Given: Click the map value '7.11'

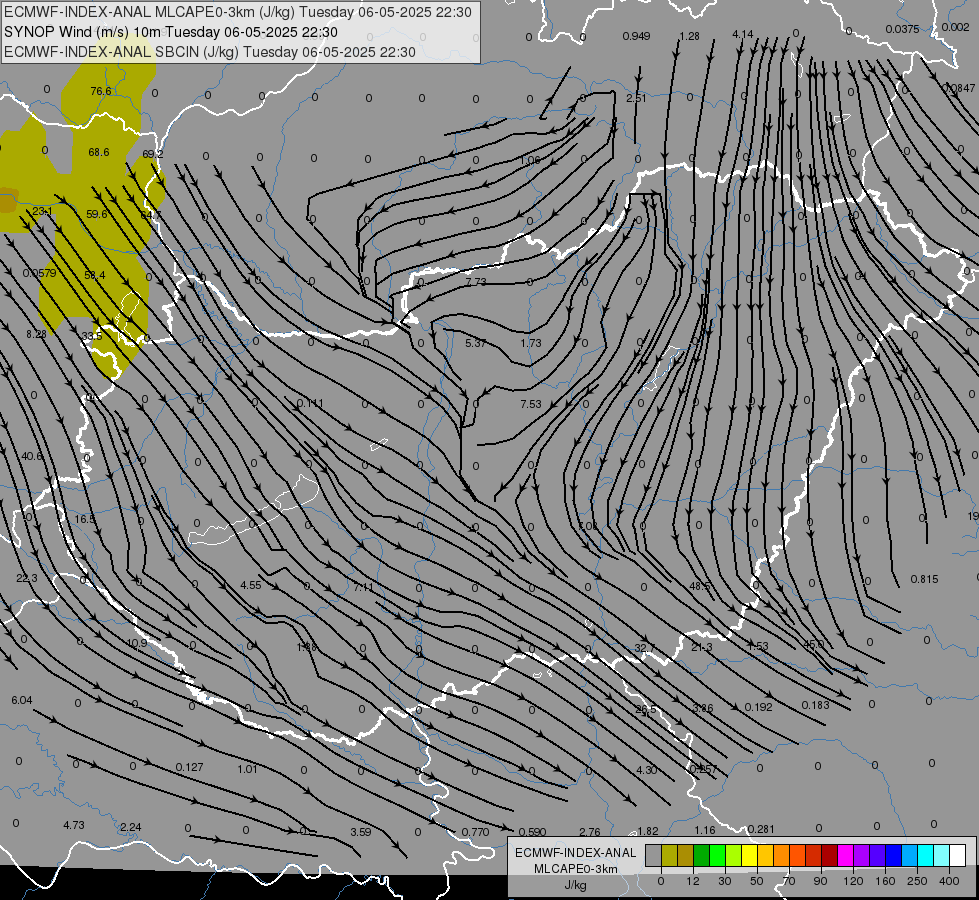Looking at the screenshot, I should coord(363,588).
